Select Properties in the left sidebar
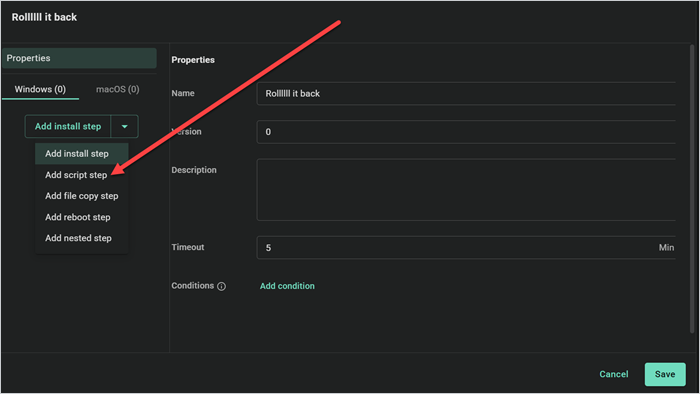 [x=79, y=58]
